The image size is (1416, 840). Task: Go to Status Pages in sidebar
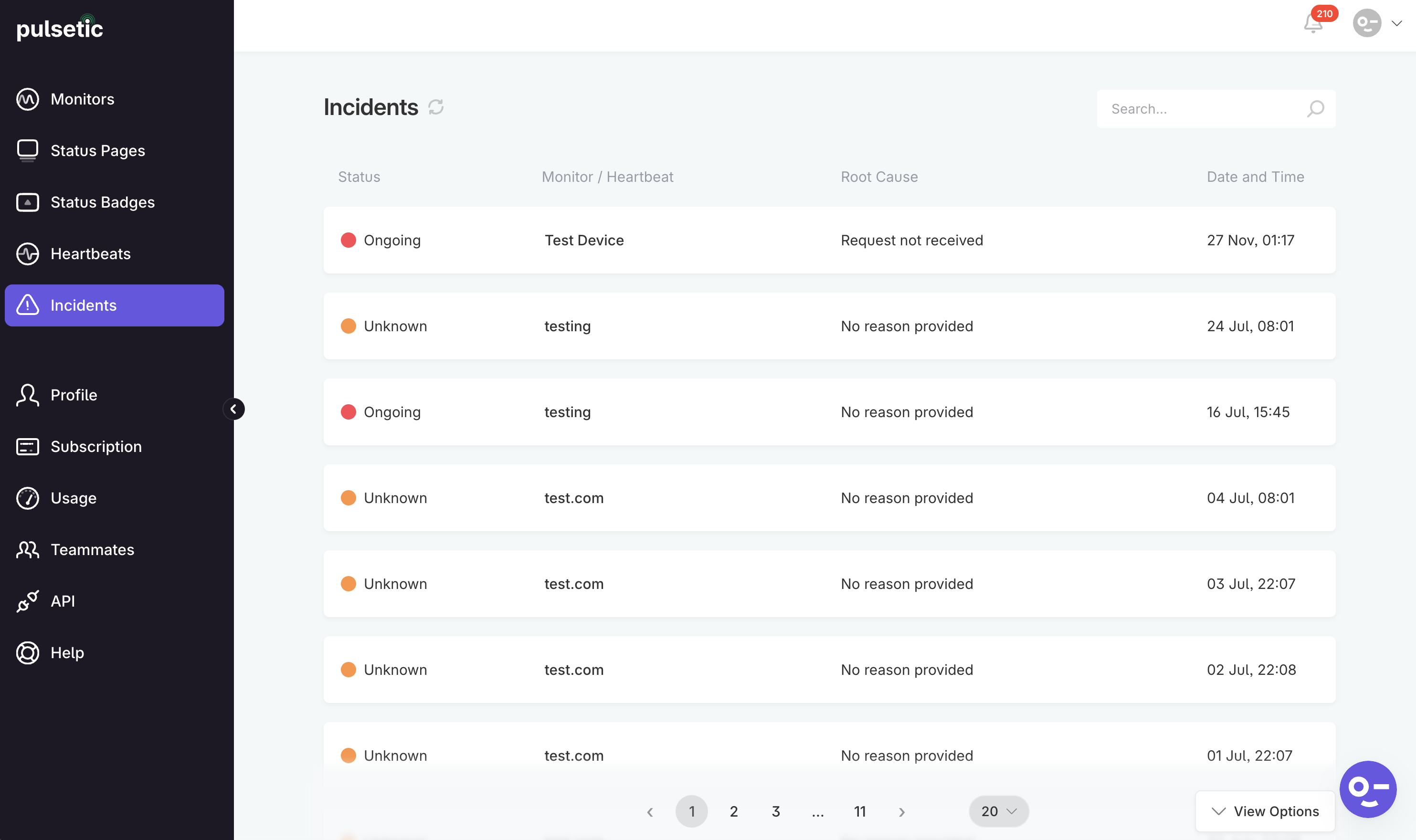coord(97,150)
